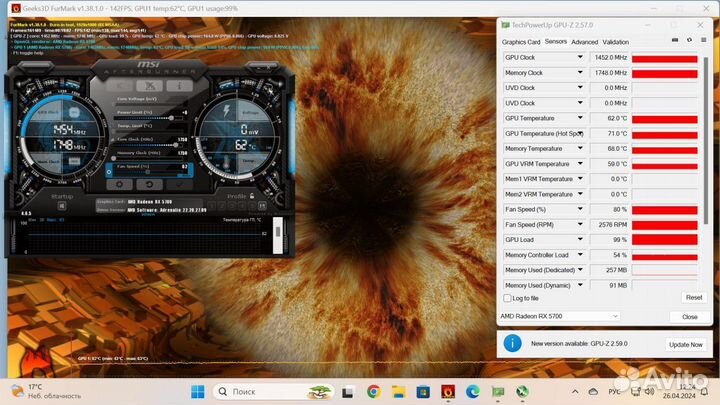Click the OneDrive cloud tray icon
This screenshot has height=405, width=720.
(x=593, y=392)
